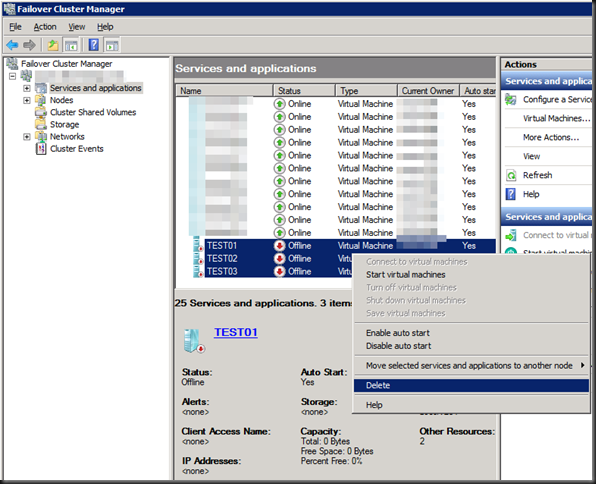This screenshot has width=596, height=484.
Task: Click the Networks tree icon
Action: tap(41, 136)
